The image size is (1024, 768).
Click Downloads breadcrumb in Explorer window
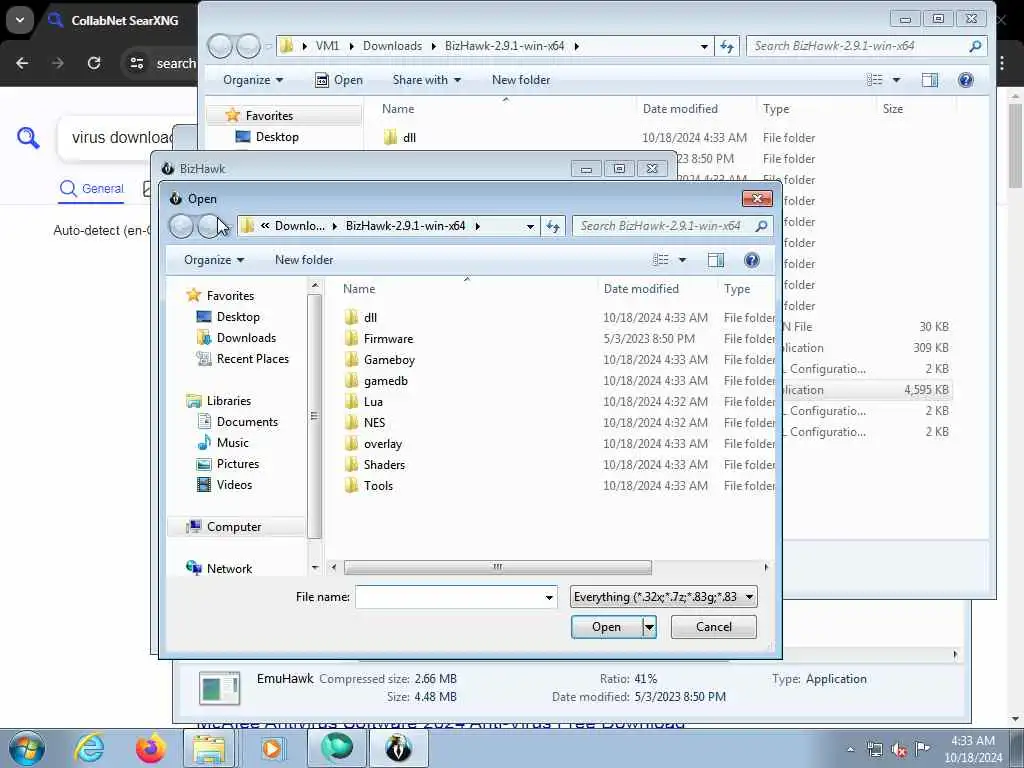[x=392, y=46]
